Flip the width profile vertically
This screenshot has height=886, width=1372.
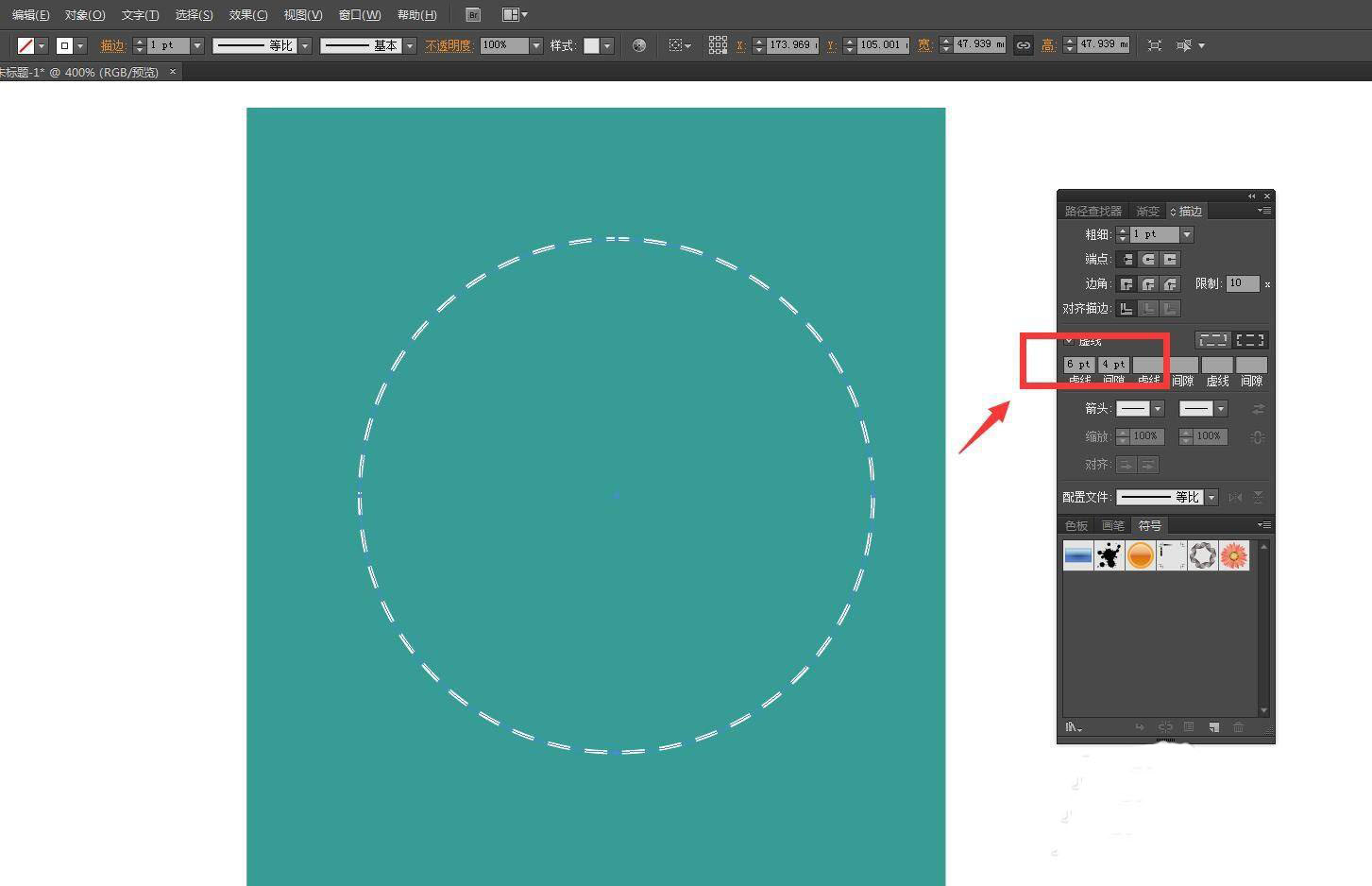point(1258,497)
